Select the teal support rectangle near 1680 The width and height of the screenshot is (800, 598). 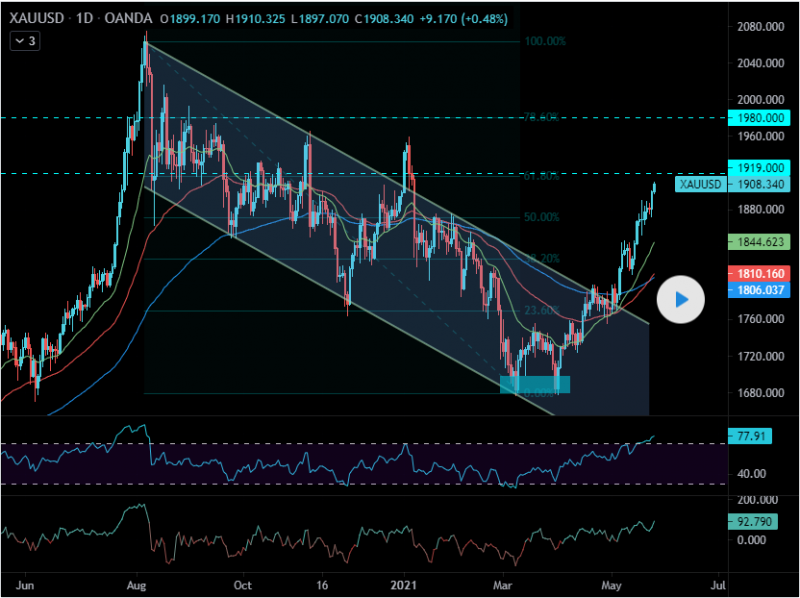click(x=535, y=384)
